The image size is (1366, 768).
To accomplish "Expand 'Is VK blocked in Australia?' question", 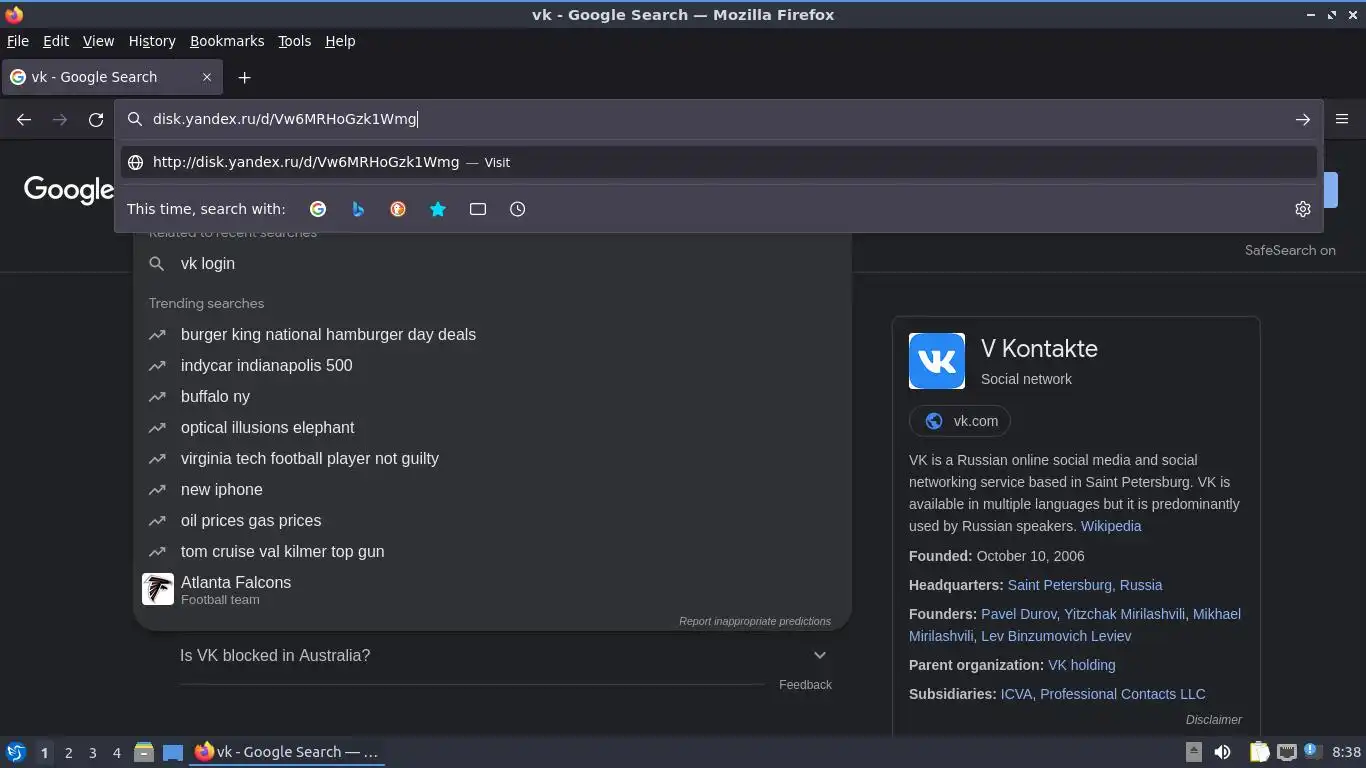I will [504, 655].
